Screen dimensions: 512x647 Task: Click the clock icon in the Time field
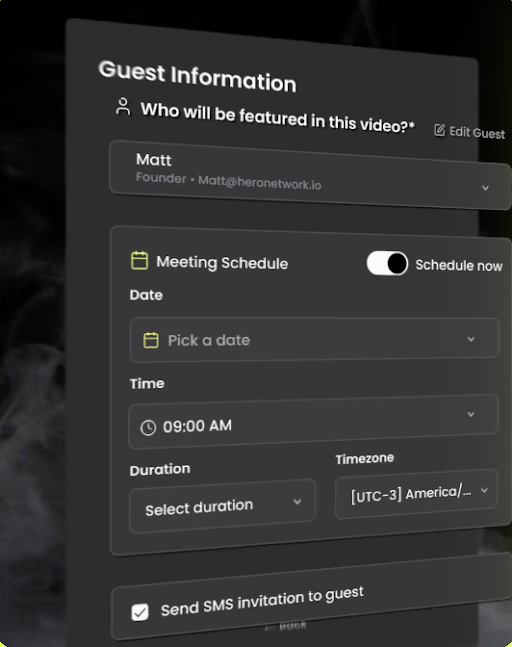[x=148, y=428]
